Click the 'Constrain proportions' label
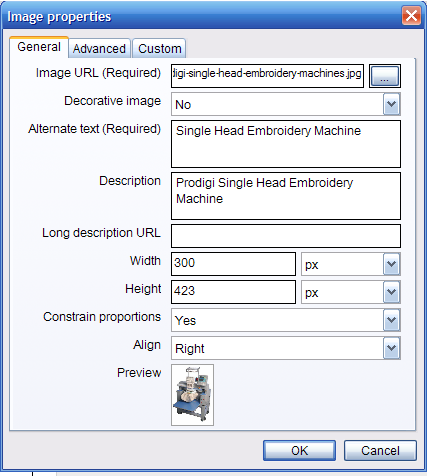Screen dimensions: 427x476 pyautogui.click(x=102, y=317)
